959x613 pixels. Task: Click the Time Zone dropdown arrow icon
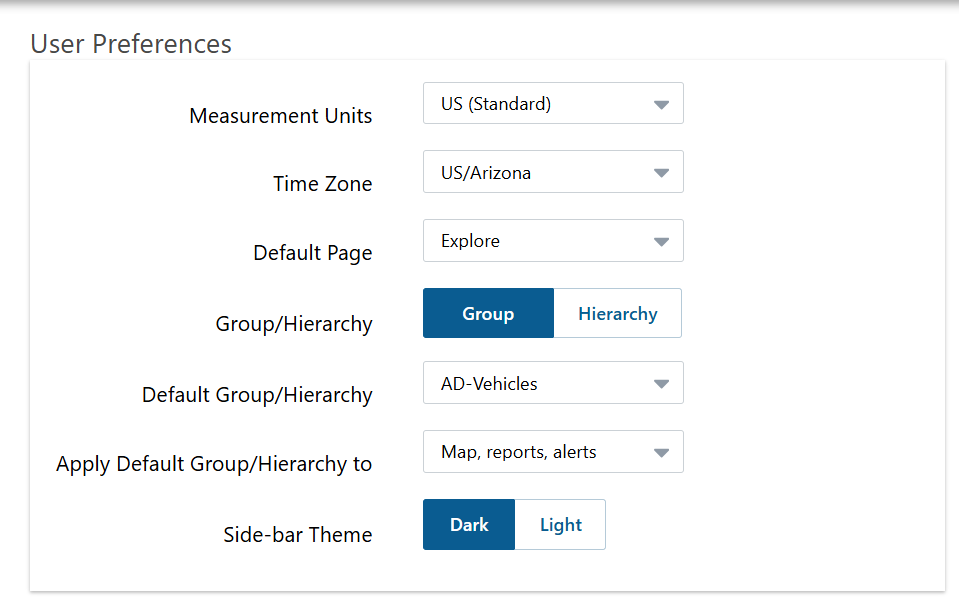tap(661, 173)
